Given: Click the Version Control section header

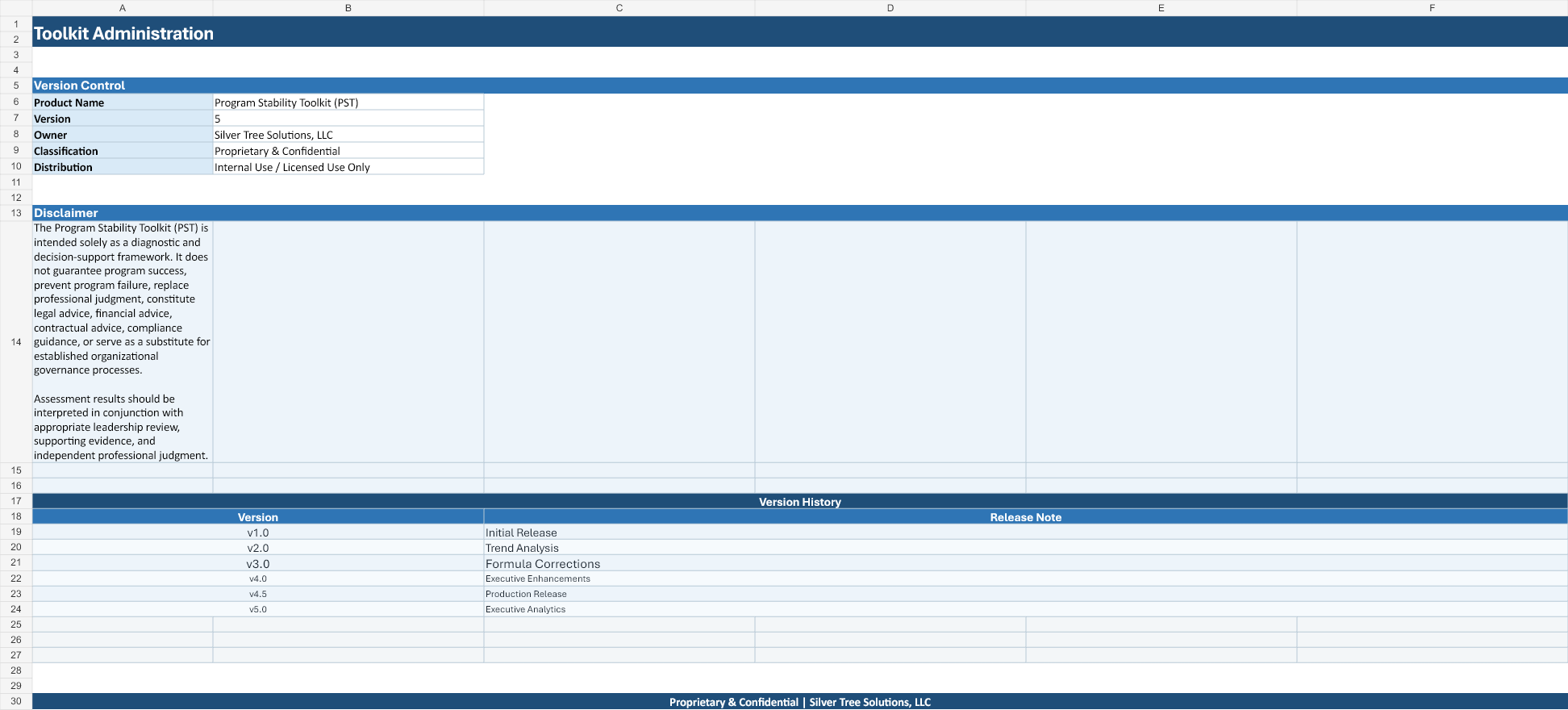Looking at the screenshot, I should tap(800, 86).
